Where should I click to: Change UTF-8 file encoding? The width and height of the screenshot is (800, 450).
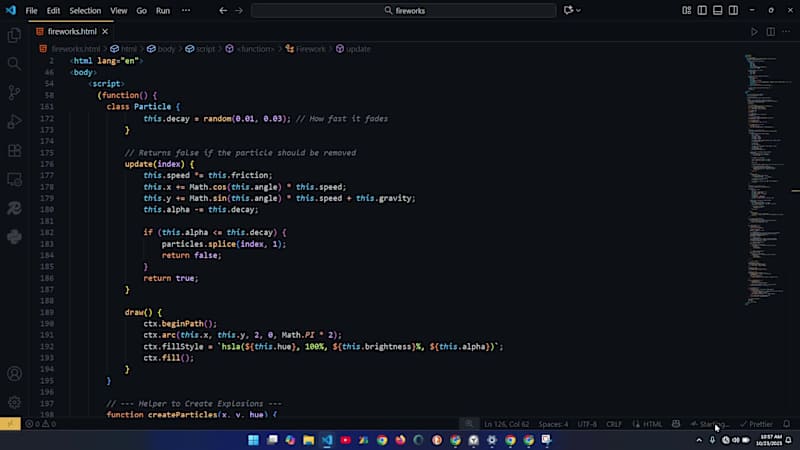point(587,424)
